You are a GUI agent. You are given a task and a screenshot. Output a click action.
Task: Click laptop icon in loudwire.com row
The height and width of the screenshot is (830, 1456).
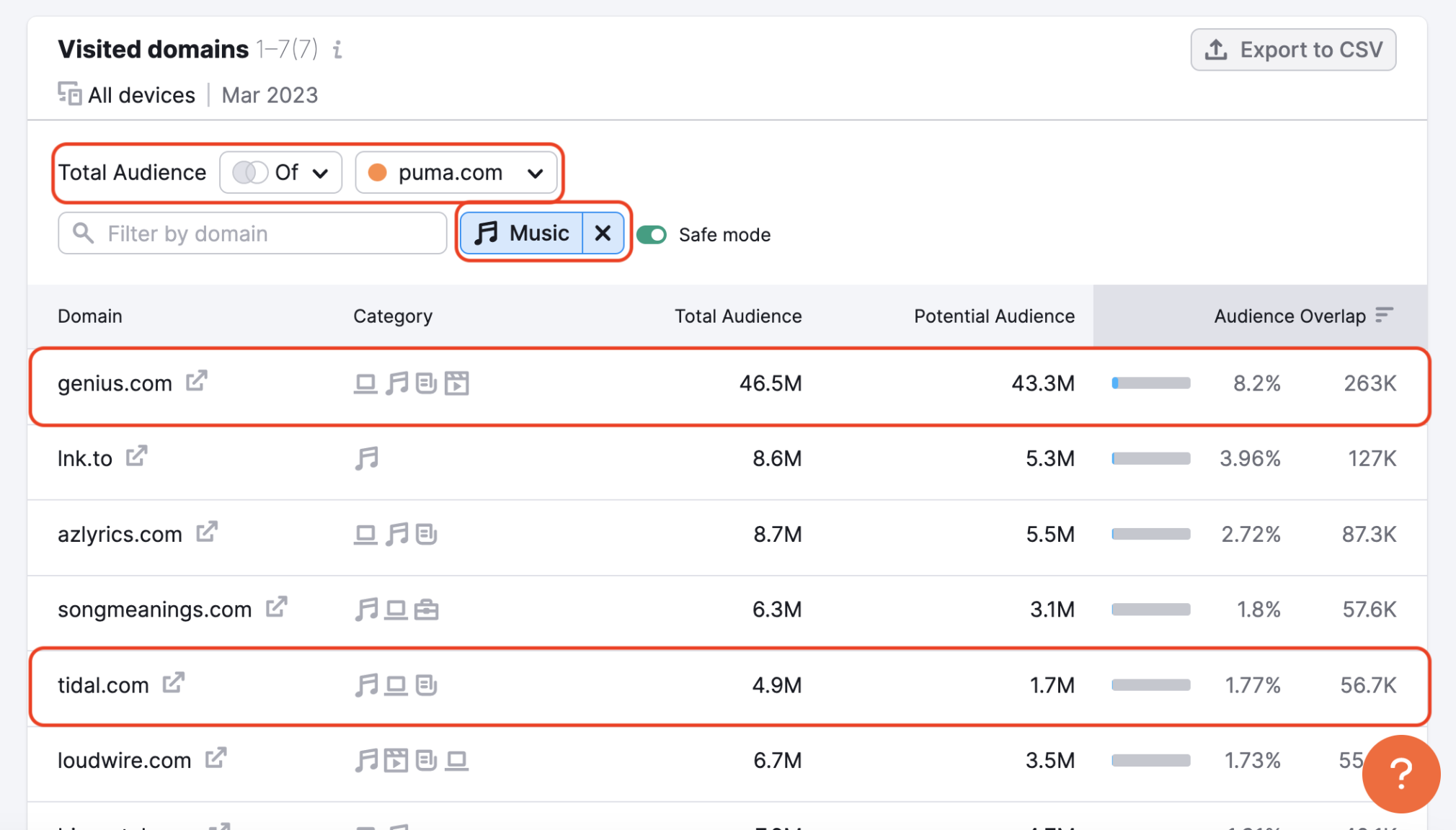(x=456, y=760)
